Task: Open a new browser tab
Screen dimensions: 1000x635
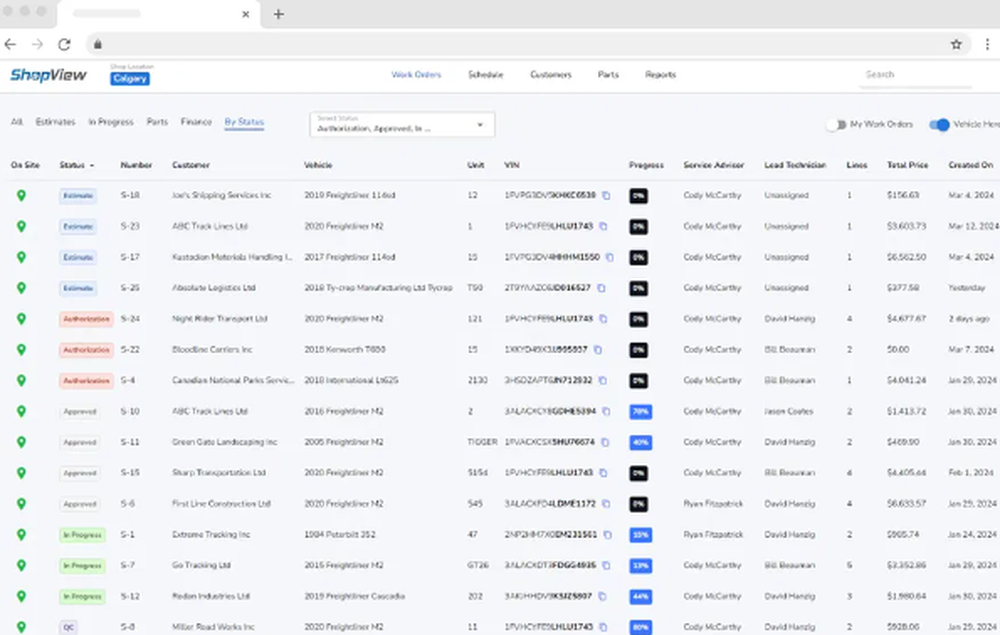Action: [279, 14]
